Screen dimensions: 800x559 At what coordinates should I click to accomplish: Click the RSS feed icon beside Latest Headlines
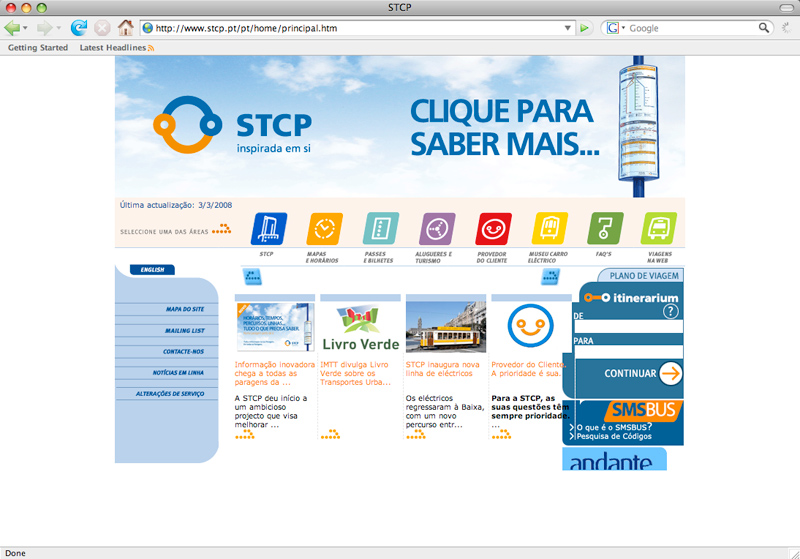(151, 48)
